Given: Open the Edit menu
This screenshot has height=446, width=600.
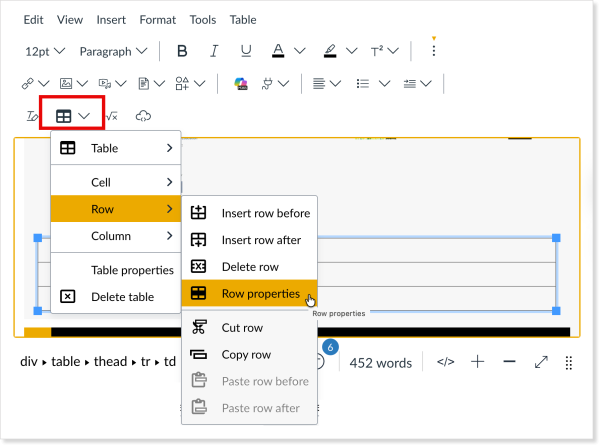Looking at the screenshot, I should [x=33, y=20].
